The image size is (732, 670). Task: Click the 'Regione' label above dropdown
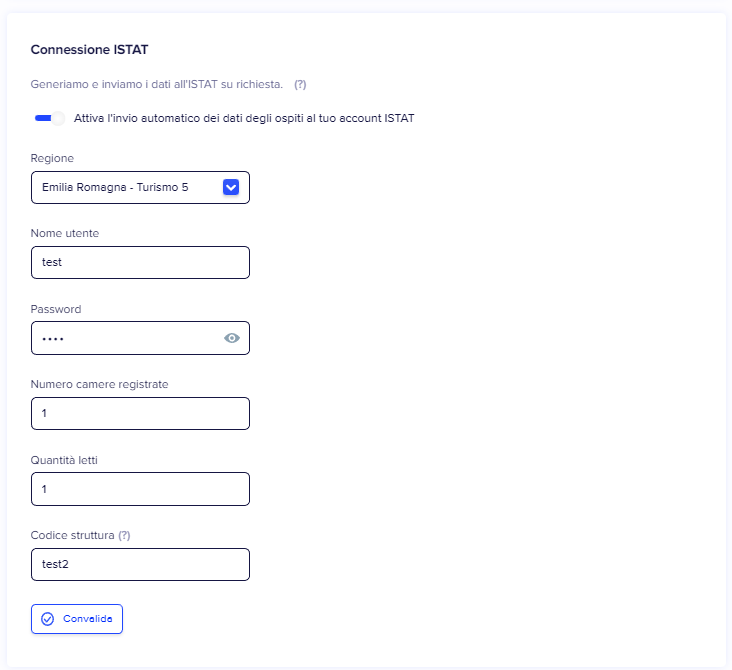coord(52,158)
